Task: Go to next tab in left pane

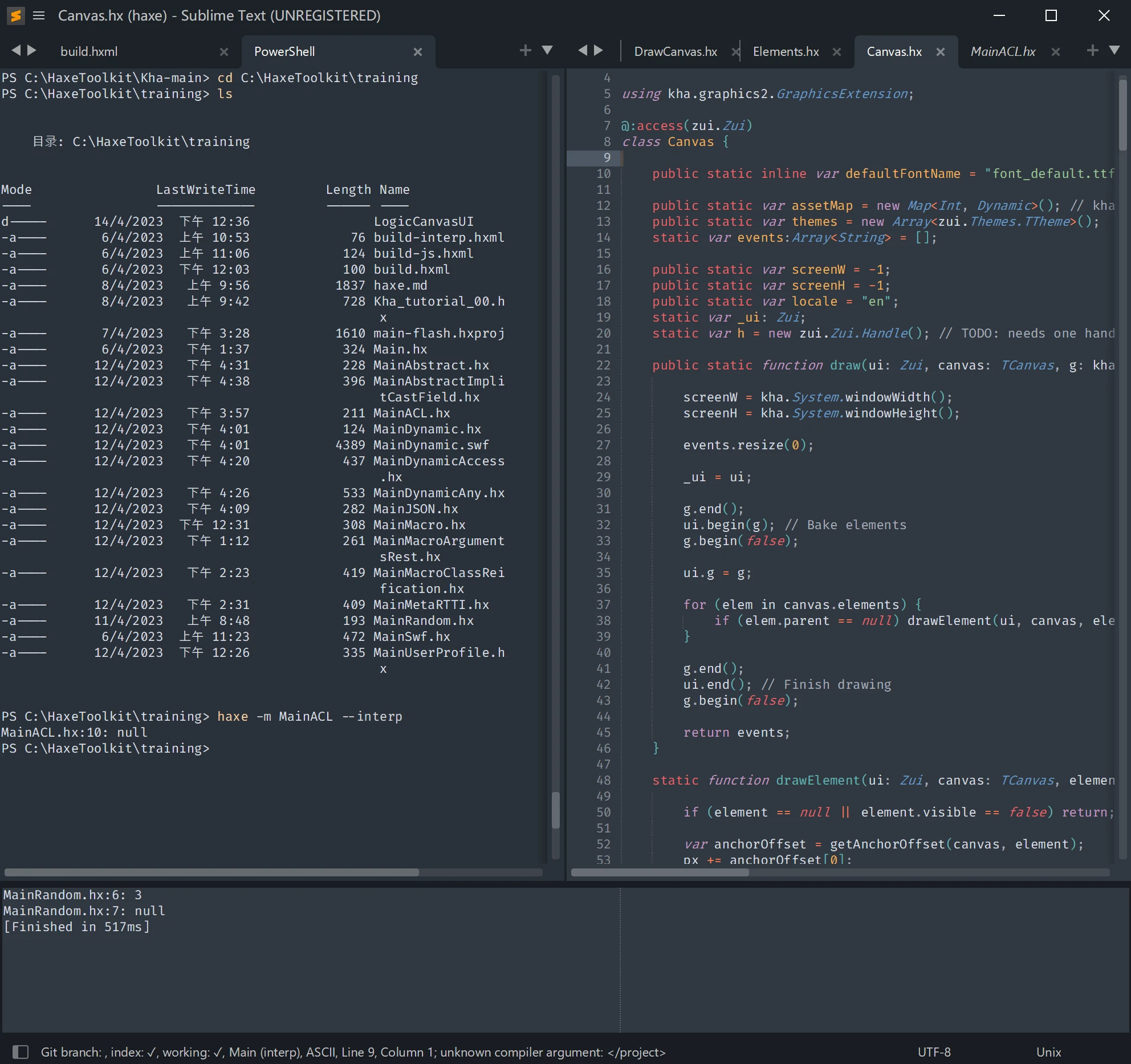Action: [32, 50]
